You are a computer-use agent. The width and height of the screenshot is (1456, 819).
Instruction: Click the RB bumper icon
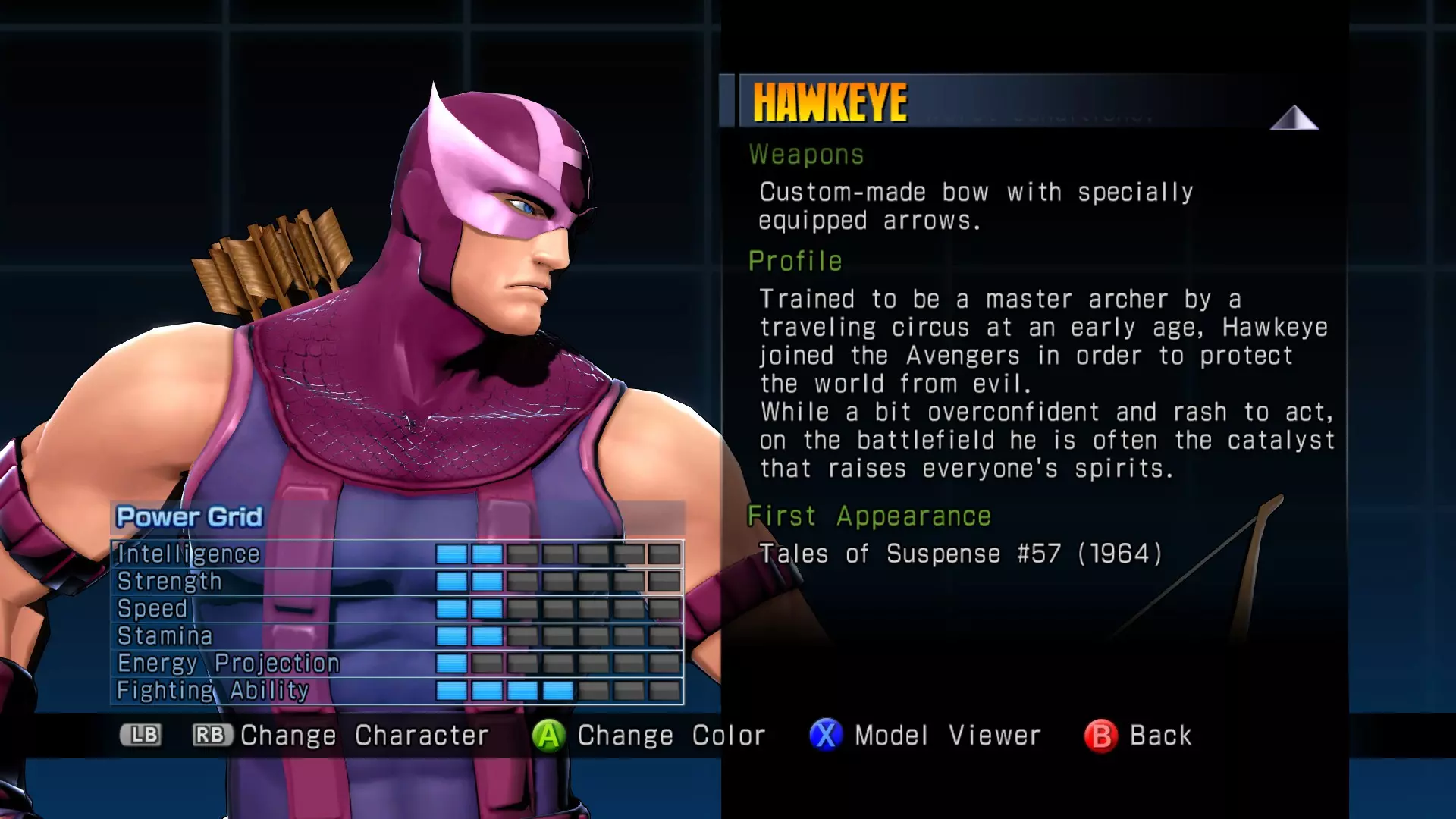[212, 735]
